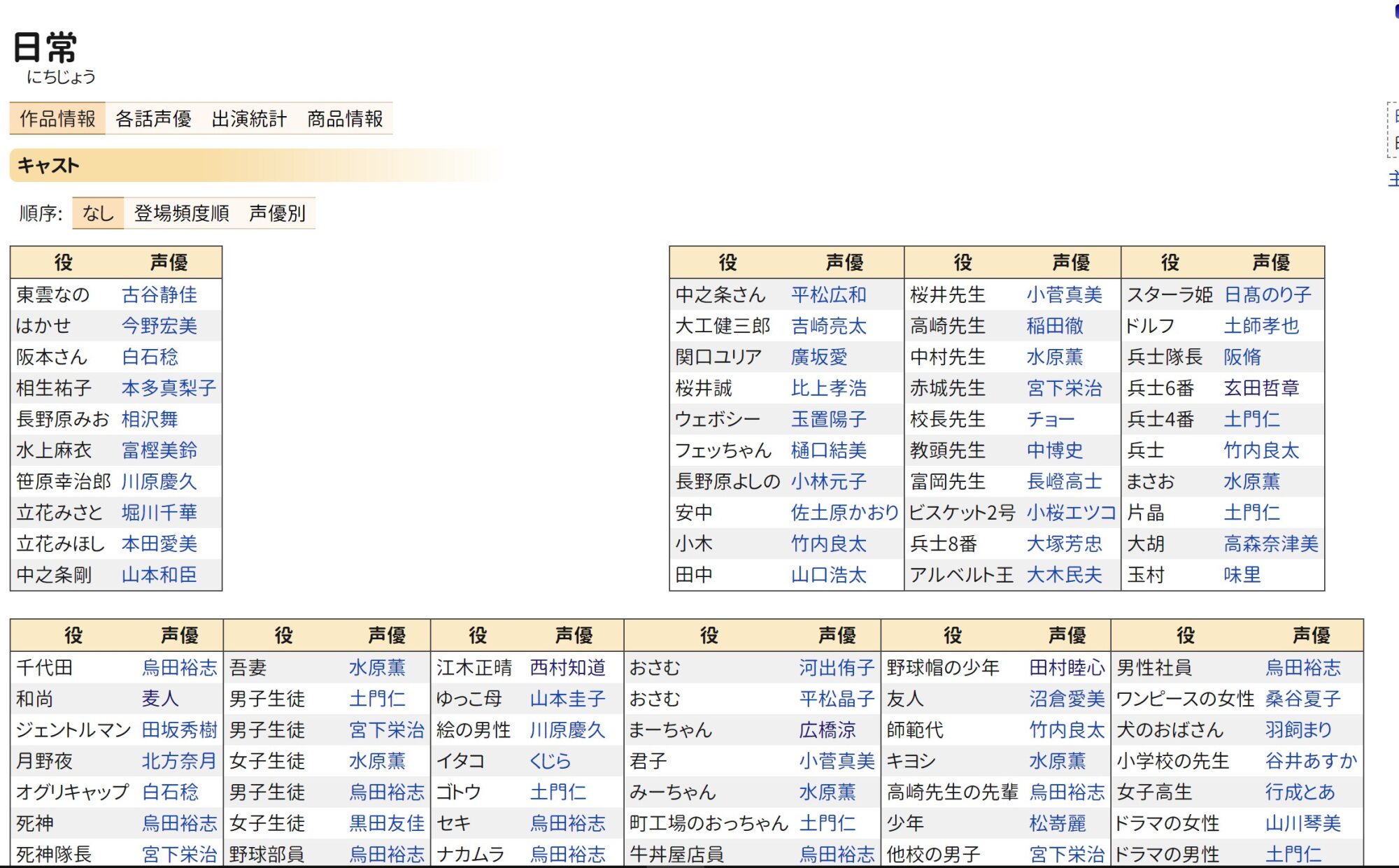Open the 小林元子 link
Screen dimensions: 1399x868
pos(829,481)
